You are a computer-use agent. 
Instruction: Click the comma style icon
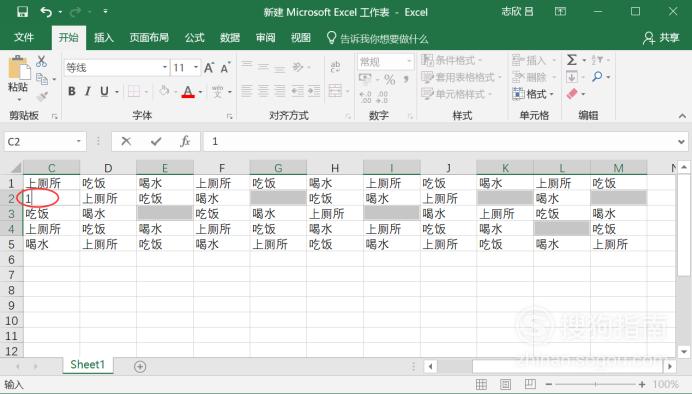click(x=406, y=79)
